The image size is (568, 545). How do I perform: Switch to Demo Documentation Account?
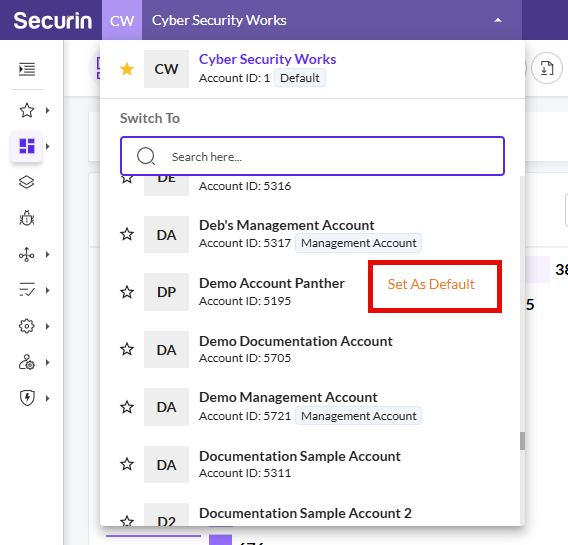click(296, 341)
